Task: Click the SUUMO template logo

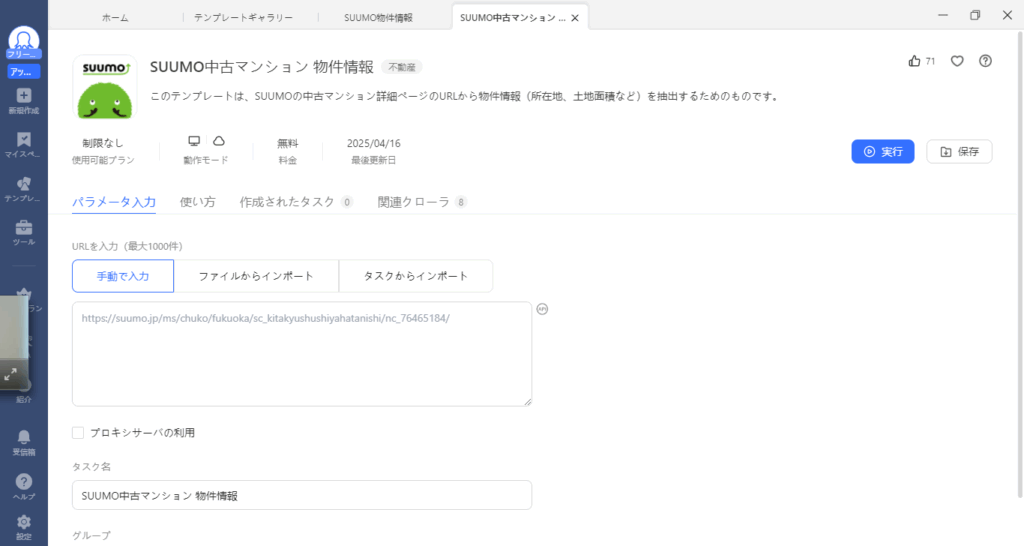Action: coord(104,87)
